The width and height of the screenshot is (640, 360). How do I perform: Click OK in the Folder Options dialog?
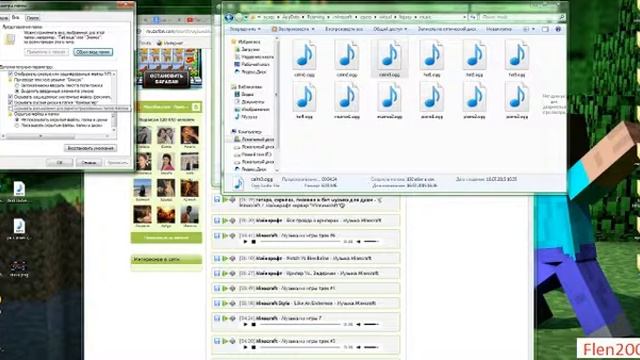(x=59, y=162)
